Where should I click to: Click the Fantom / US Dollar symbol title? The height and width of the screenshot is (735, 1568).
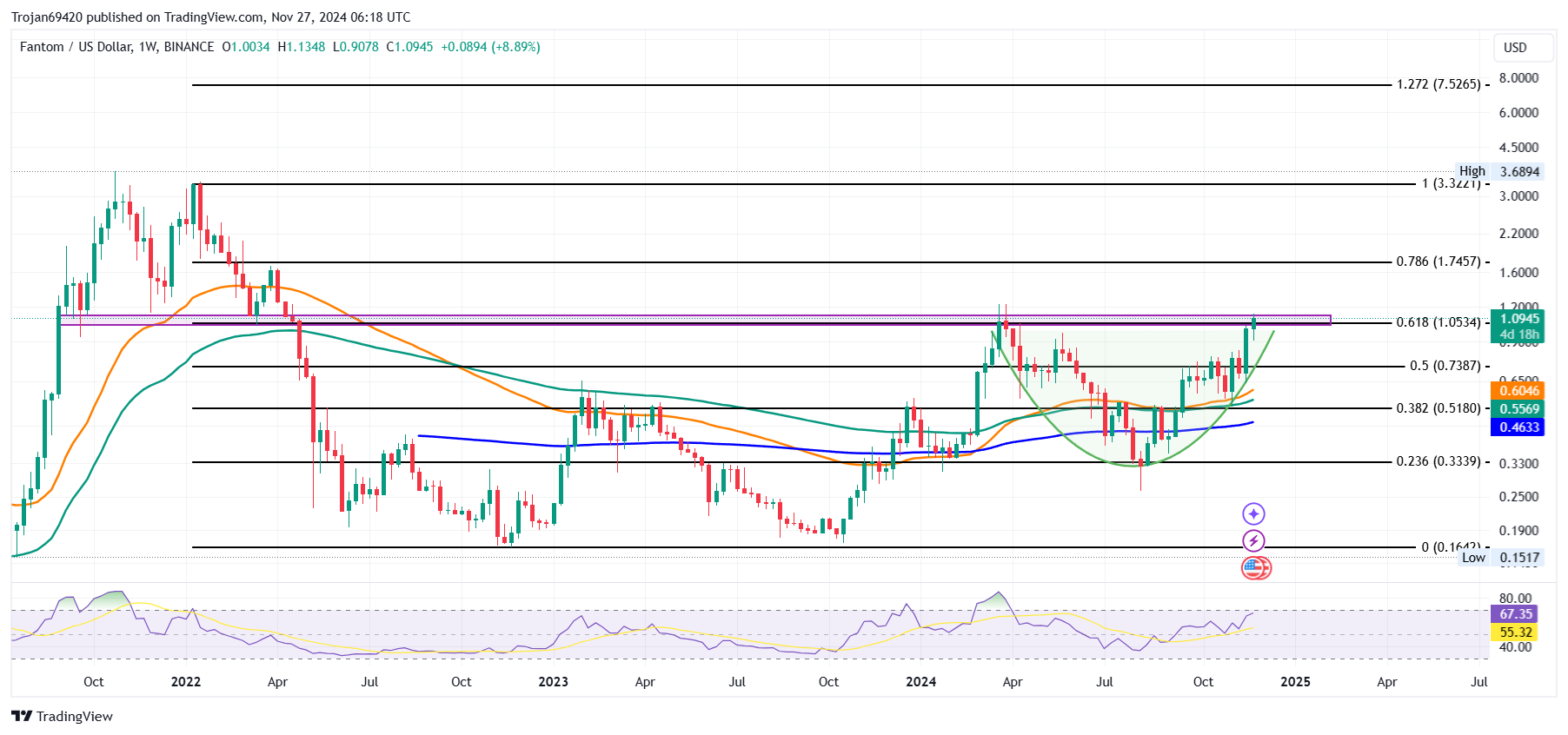pyautogui.click(x=116, y=47)
